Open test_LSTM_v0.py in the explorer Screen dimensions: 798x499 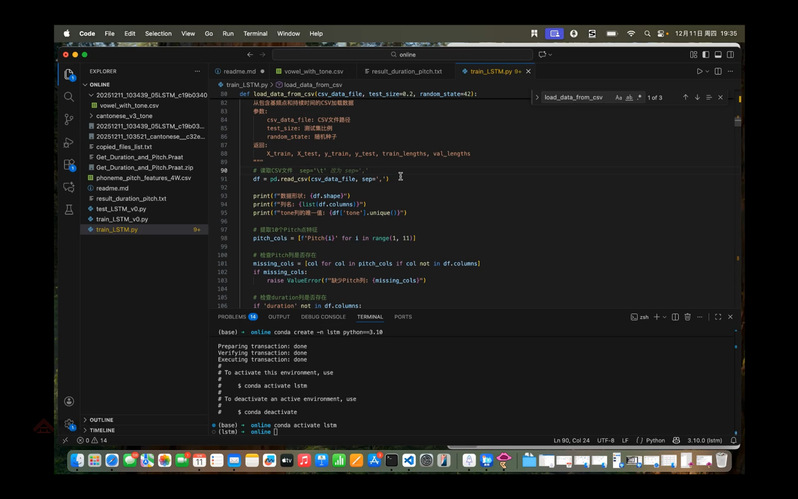point(121,209)
